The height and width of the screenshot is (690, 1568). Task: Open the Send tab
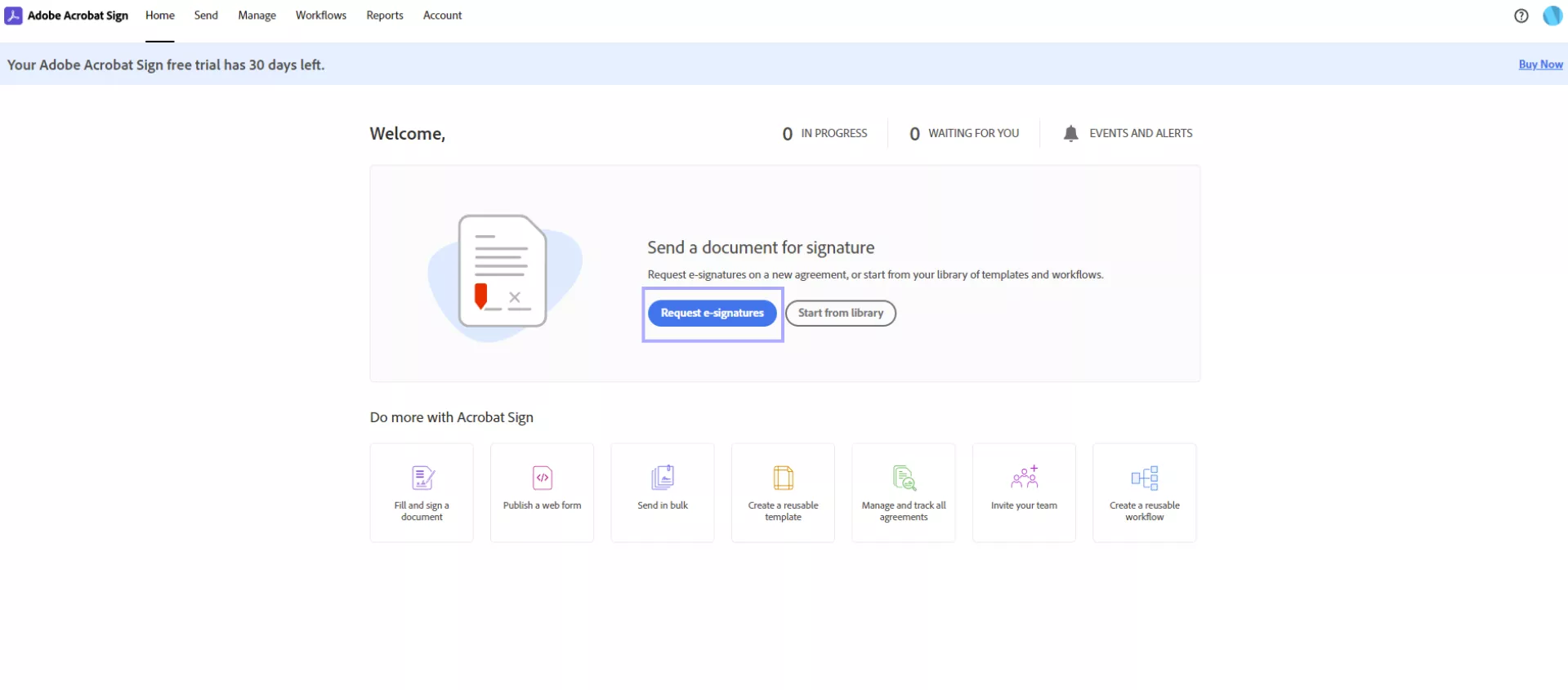coord(206,16)
